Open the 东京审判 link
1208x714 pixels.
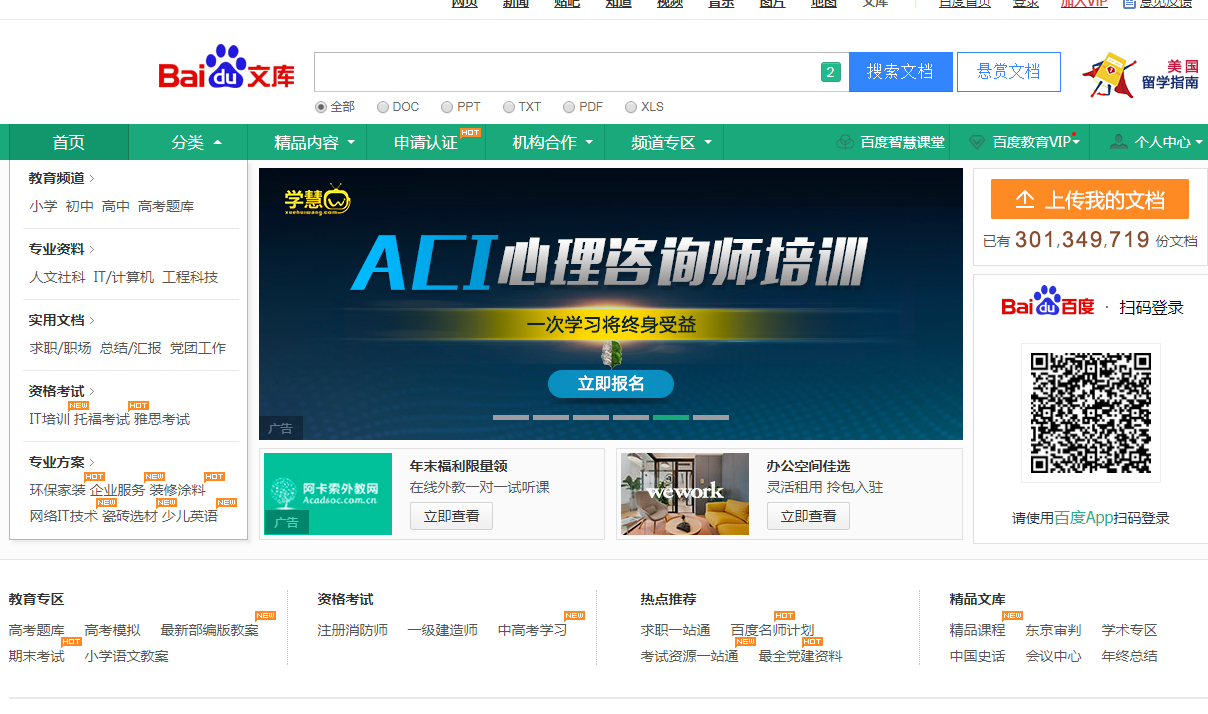1054,630
